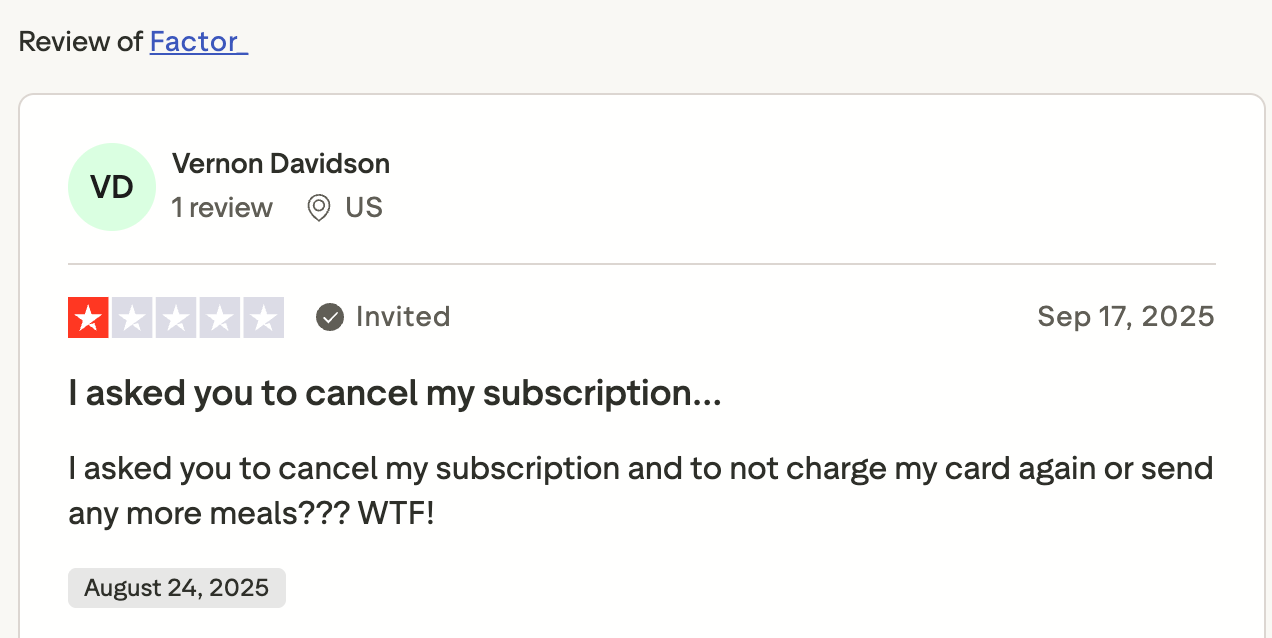The width and height of the screenshot is (1272, 638).
Task: Click the Sep 17, 2025 review date
Action: pyautogui.click(x=1126, y=317)
